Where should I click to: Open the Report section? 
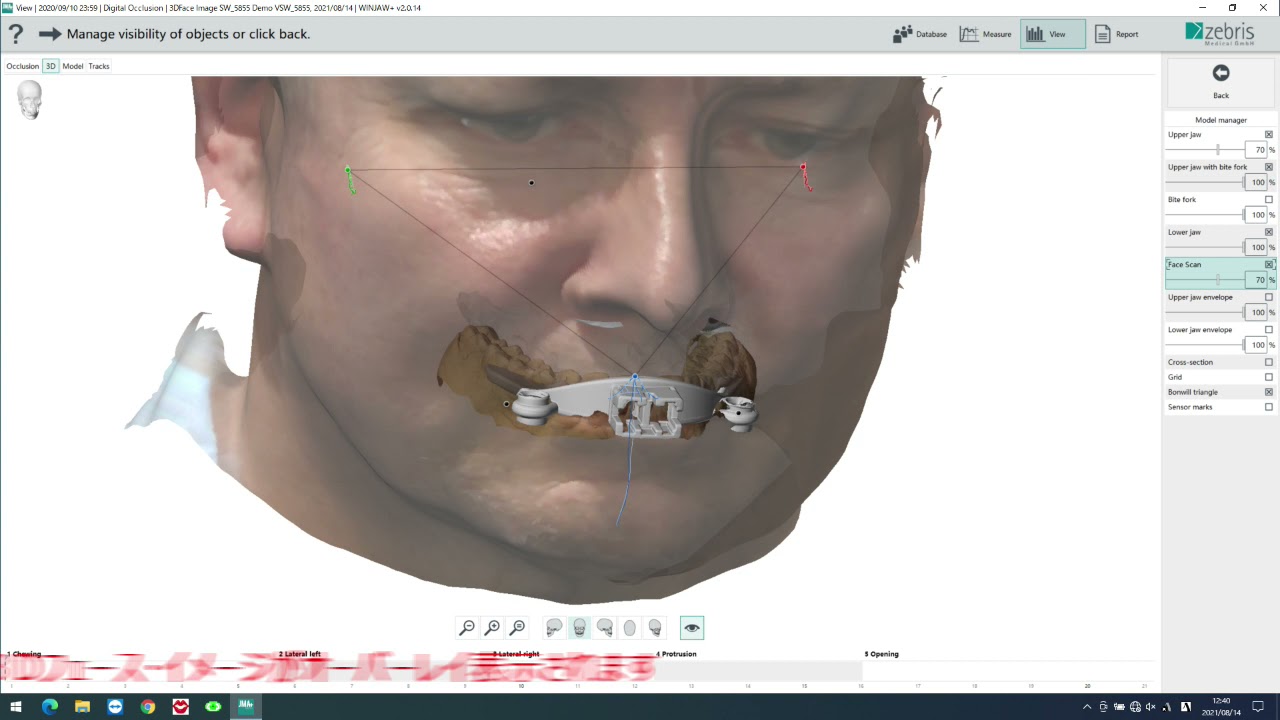tap(1117, 34)
